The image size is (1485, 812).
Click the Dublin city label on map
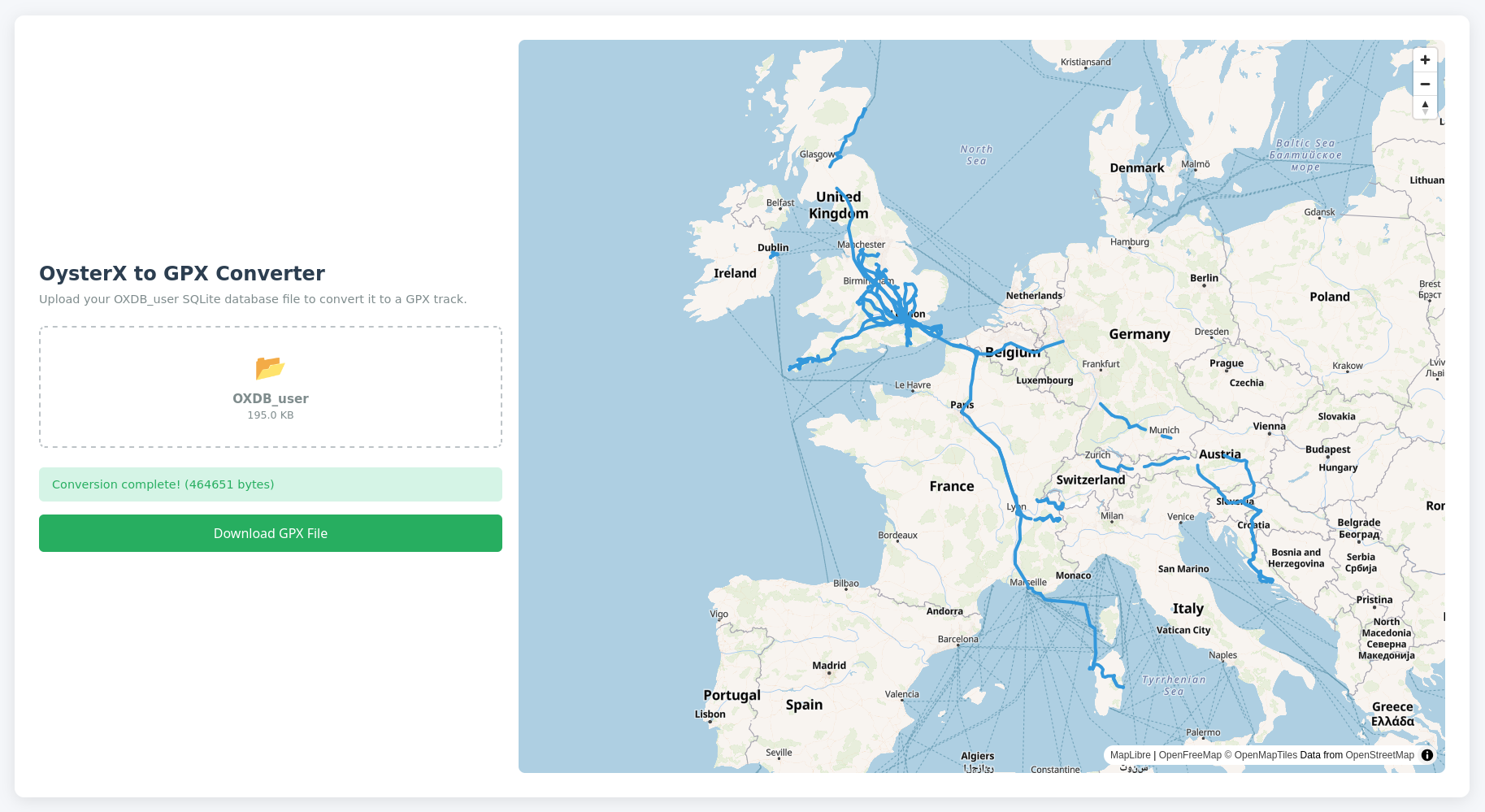click(x=773, y=247)
